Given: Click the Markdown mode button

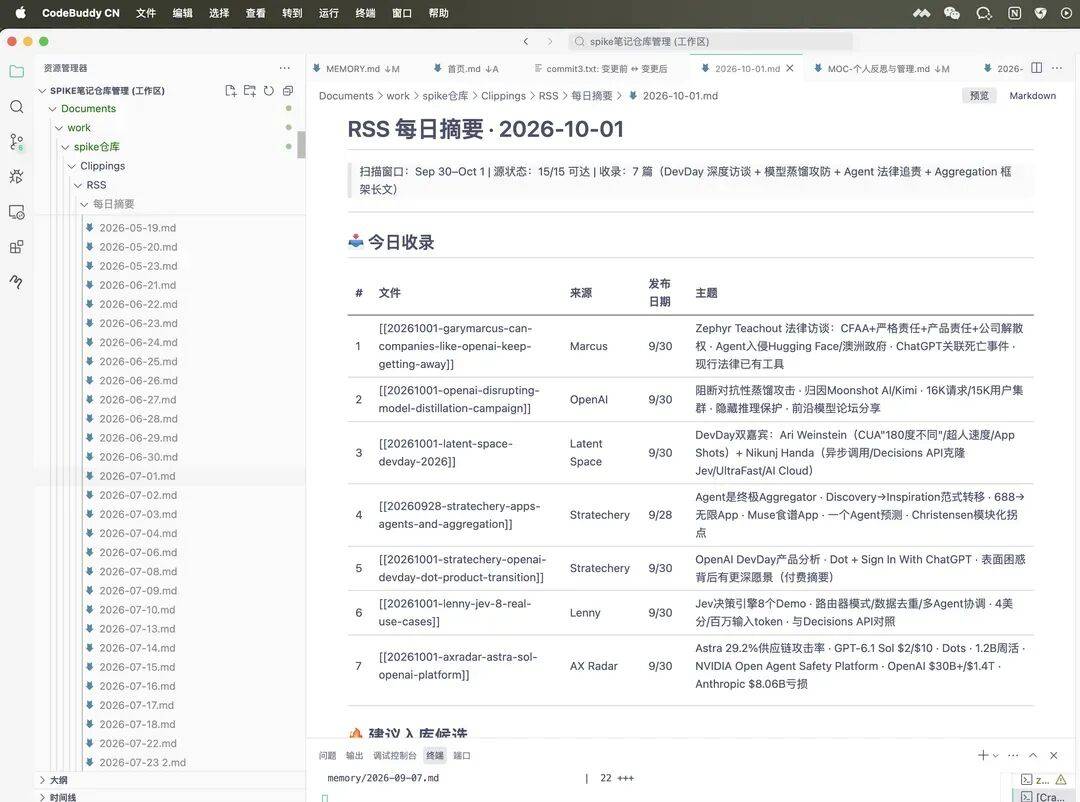Looking at the screenshot, I should tap(1032, 96).
